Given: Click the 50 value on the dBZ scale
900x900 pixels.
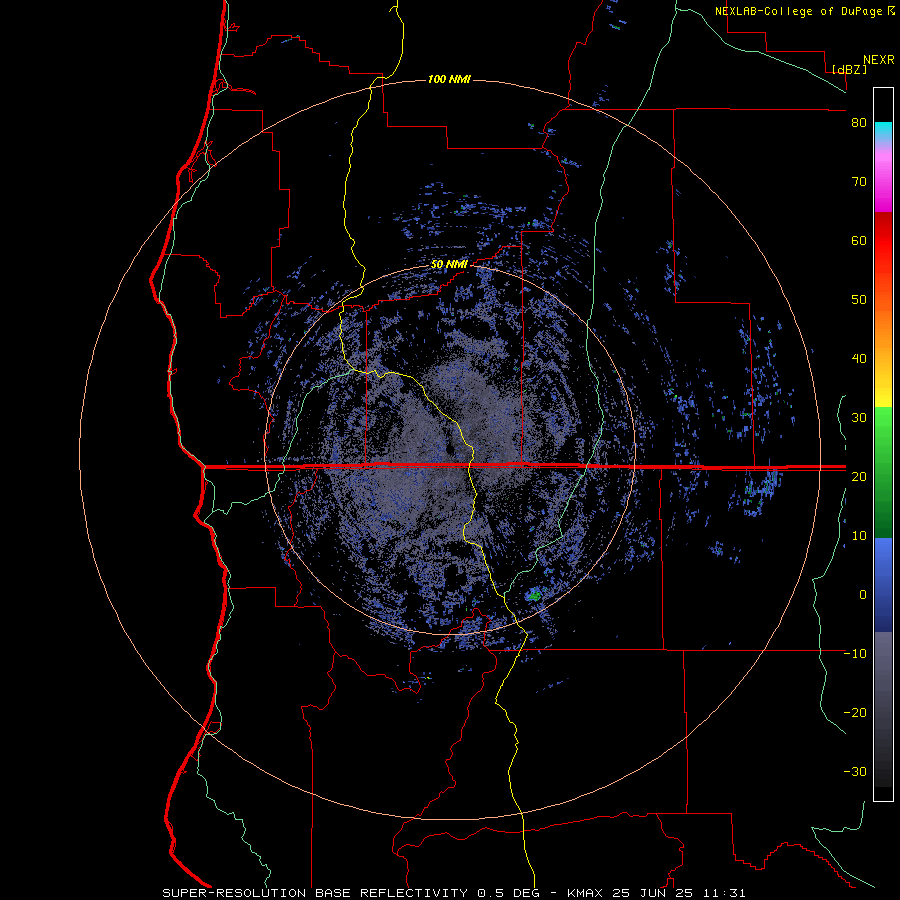Looking at the screenshot, I should click(x=859, y=300).
